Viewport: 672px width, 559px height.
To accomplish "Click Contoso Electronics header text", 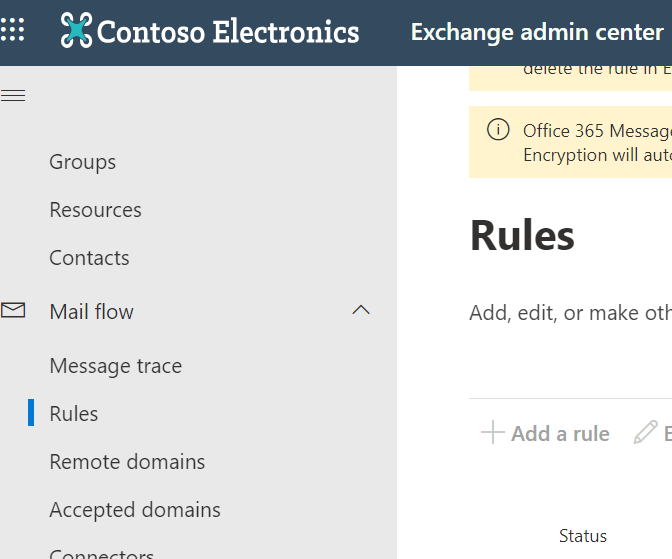I will point(228,31).
